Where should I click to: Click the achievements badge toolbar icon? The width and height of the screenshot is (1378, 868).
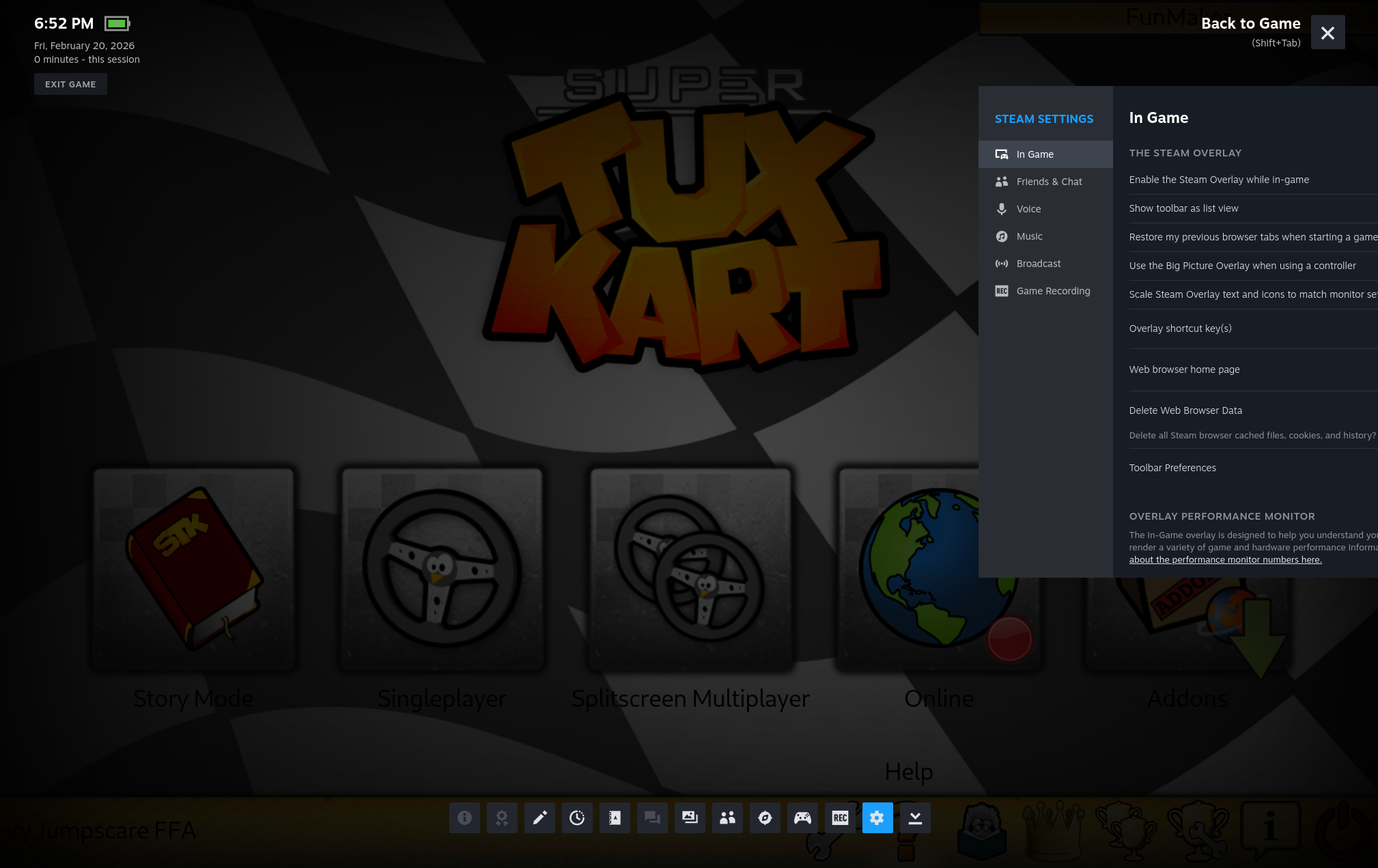pos(502,817)
